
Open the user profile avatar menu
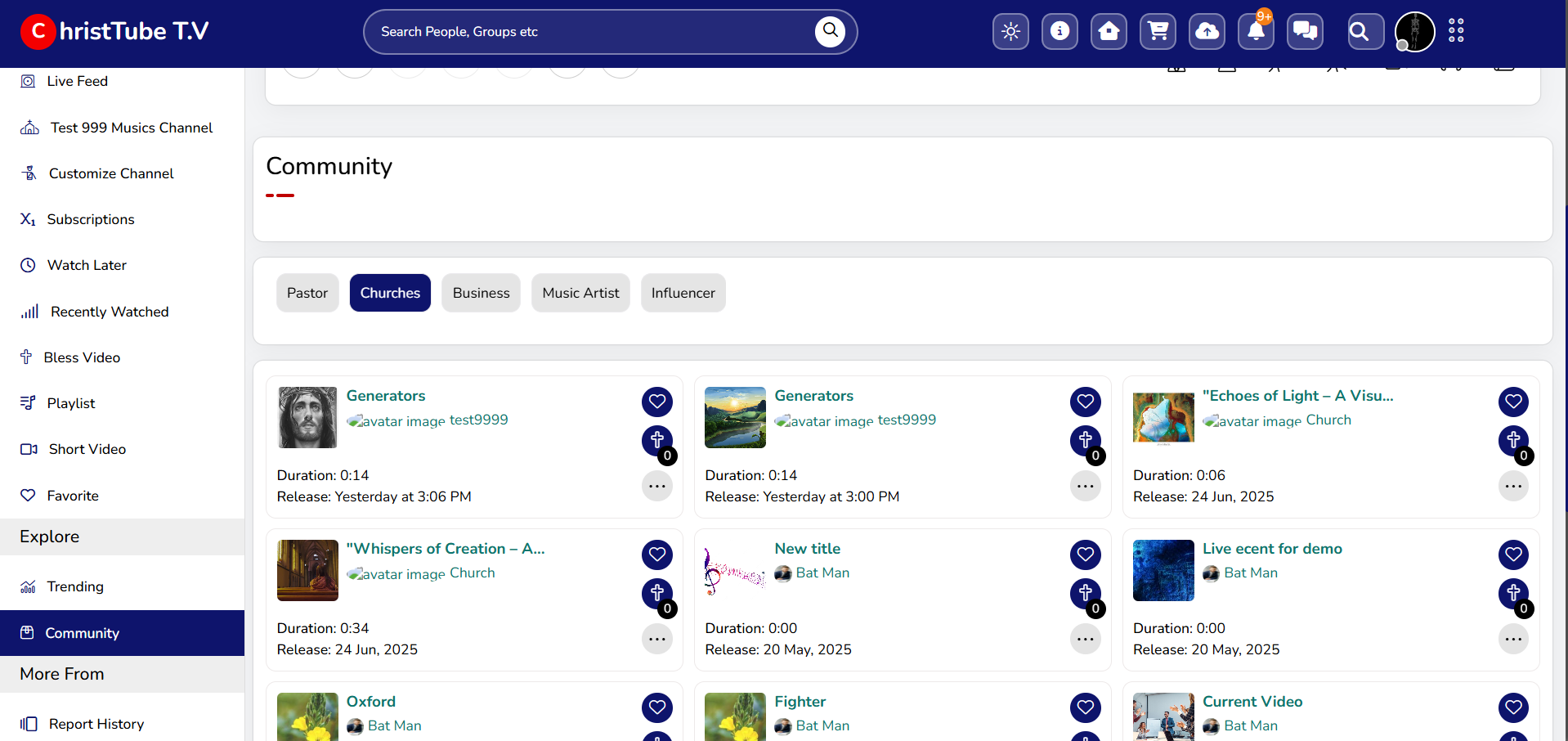[x=1414, y=32]
